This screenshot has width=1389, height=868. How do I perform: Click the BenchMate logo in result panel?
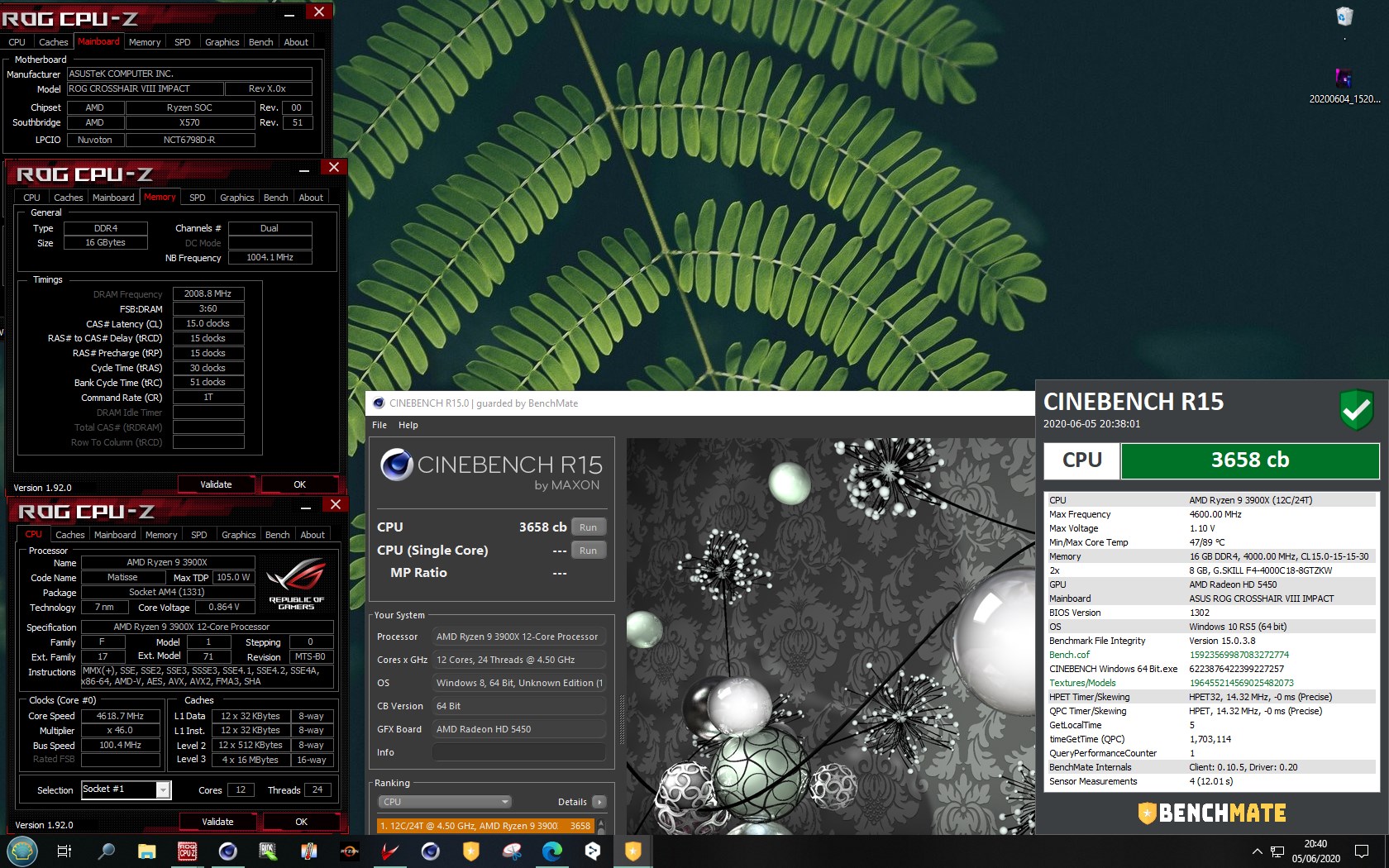(x=1212, y=813)
